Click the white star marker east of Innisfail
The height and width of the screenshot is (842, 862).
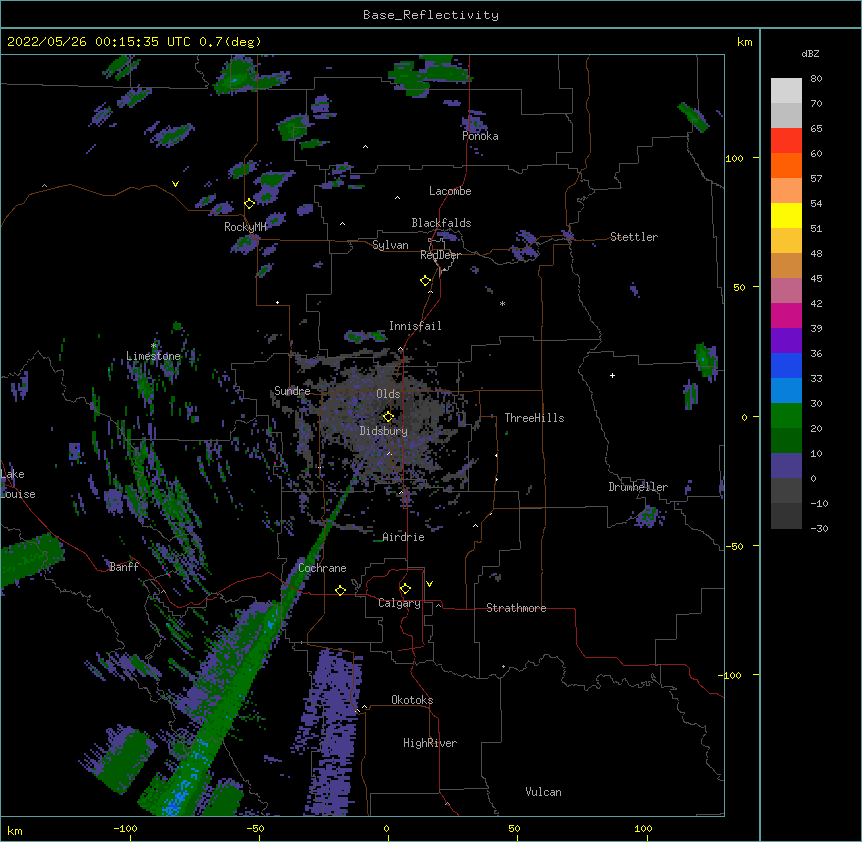click(502, 303)
